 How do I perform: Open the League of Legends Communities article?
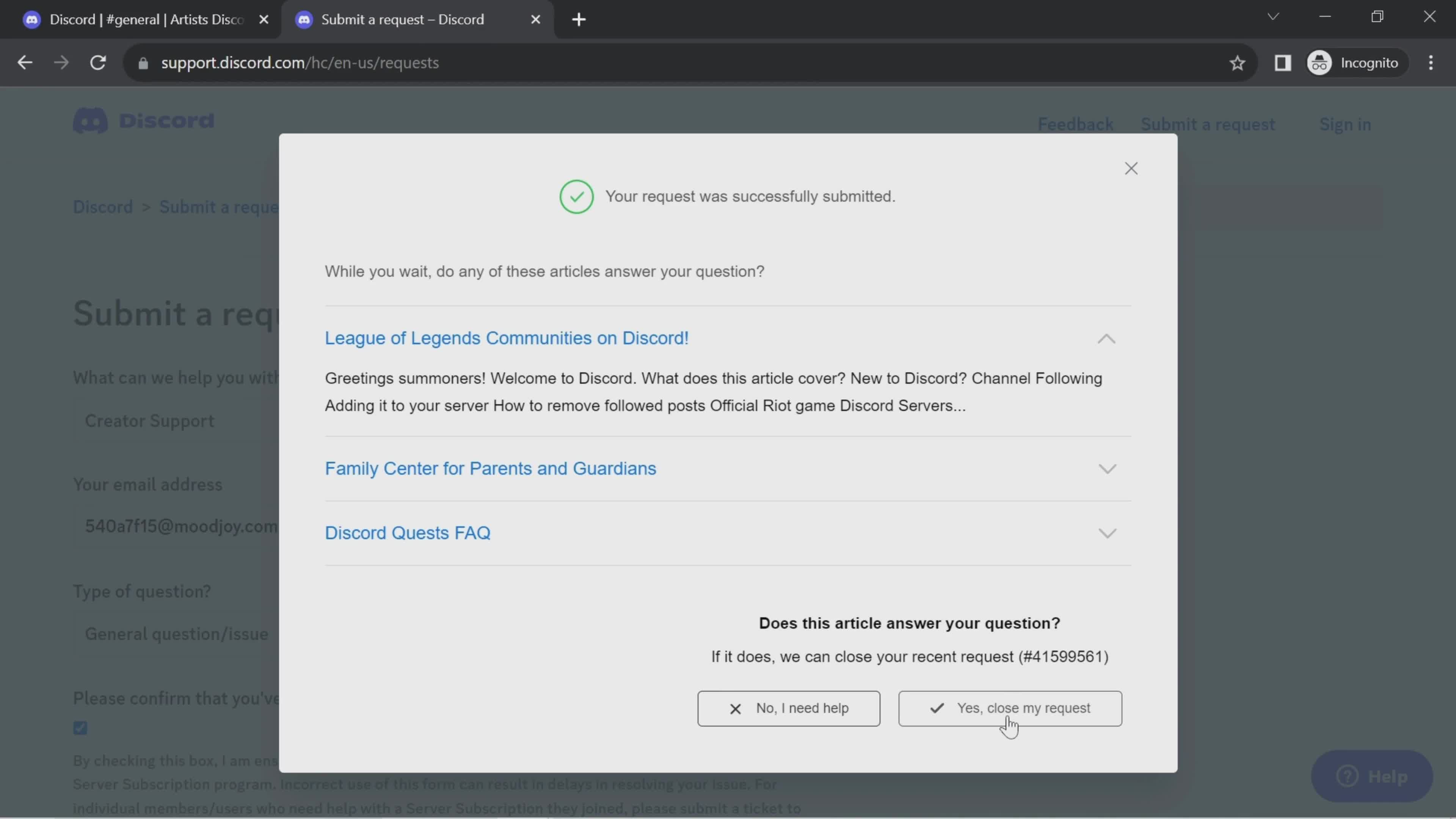(507, 337)
